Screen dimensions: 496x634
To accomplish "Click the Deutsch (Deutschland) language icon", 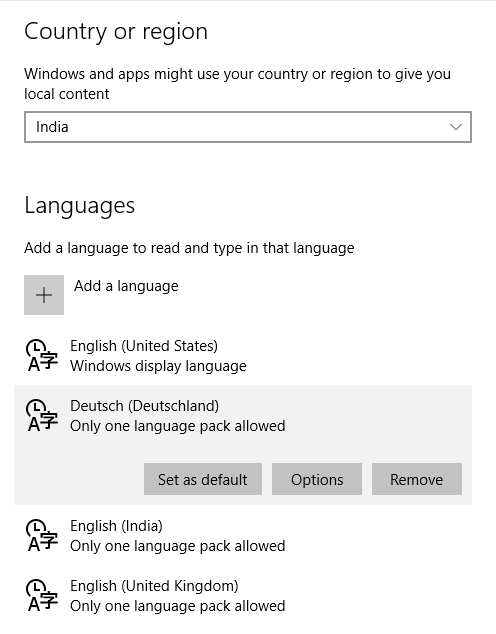I will coord(42,415).
